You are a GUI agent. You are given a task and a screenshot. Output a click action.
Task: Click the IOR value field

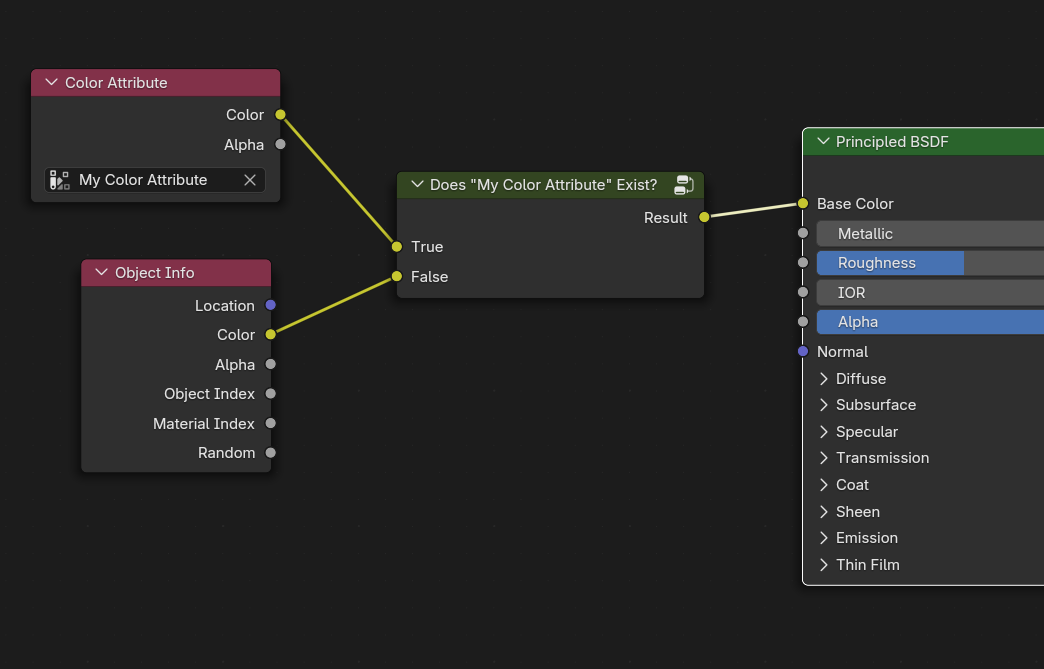tap(930, 293)
